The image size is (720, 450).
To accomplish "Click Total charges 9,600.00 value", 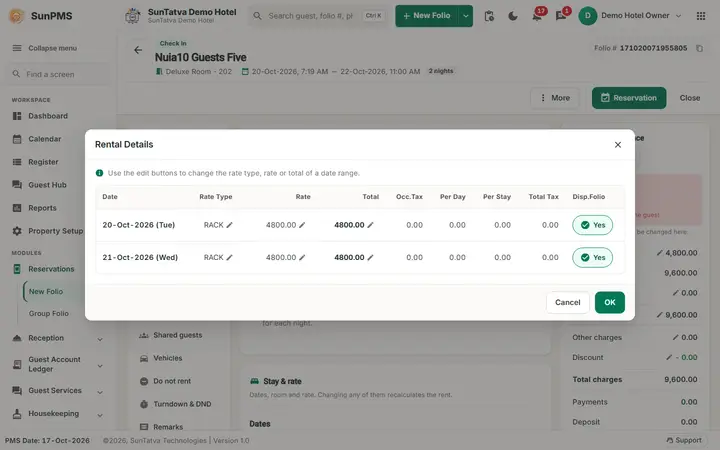I will [681, 380].
